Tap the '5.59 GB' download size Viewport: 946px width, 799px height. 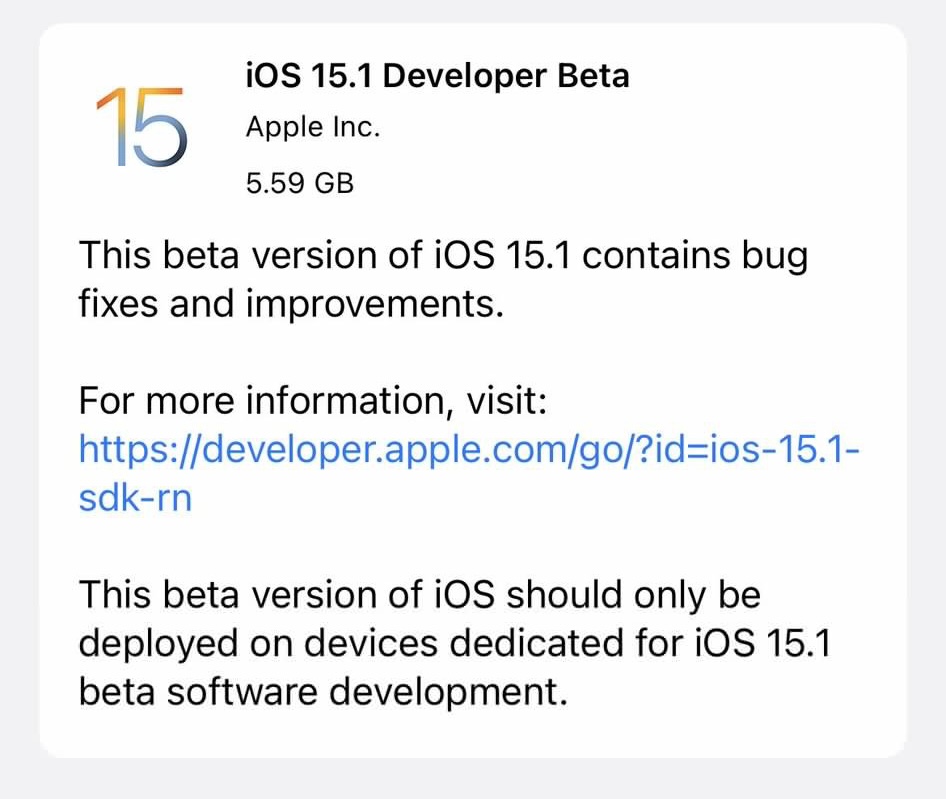(x=300, y=183)
